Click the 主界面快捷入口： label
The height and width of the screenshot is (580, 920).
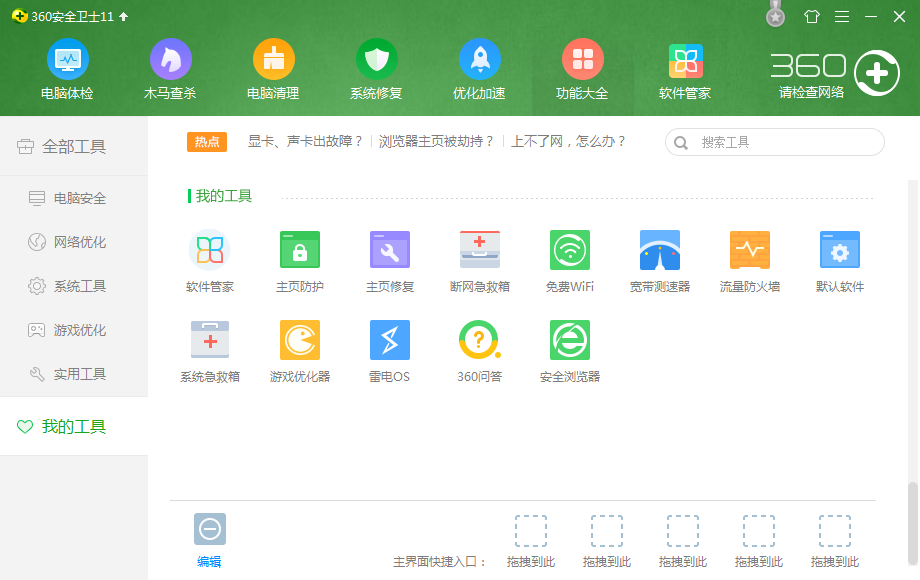click(440, 562)
